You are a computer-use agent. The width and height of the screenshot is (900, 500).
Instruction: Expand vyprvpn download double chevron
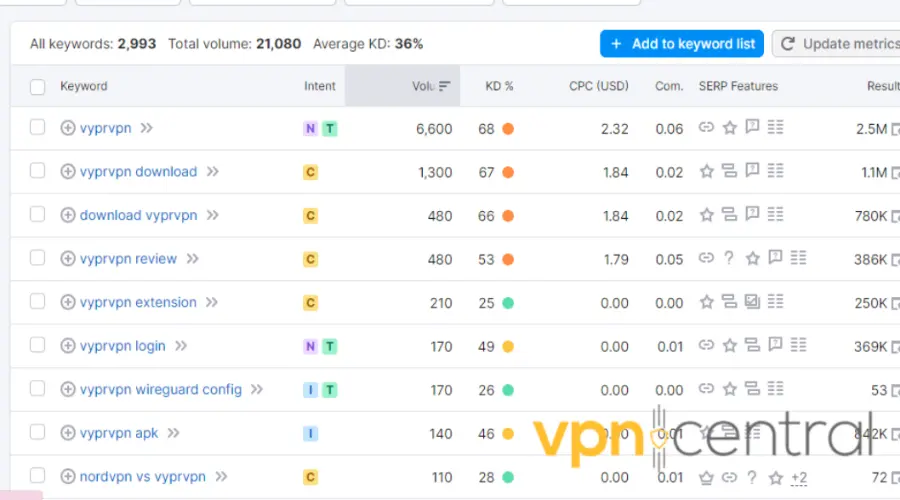[x=212, y=172]
